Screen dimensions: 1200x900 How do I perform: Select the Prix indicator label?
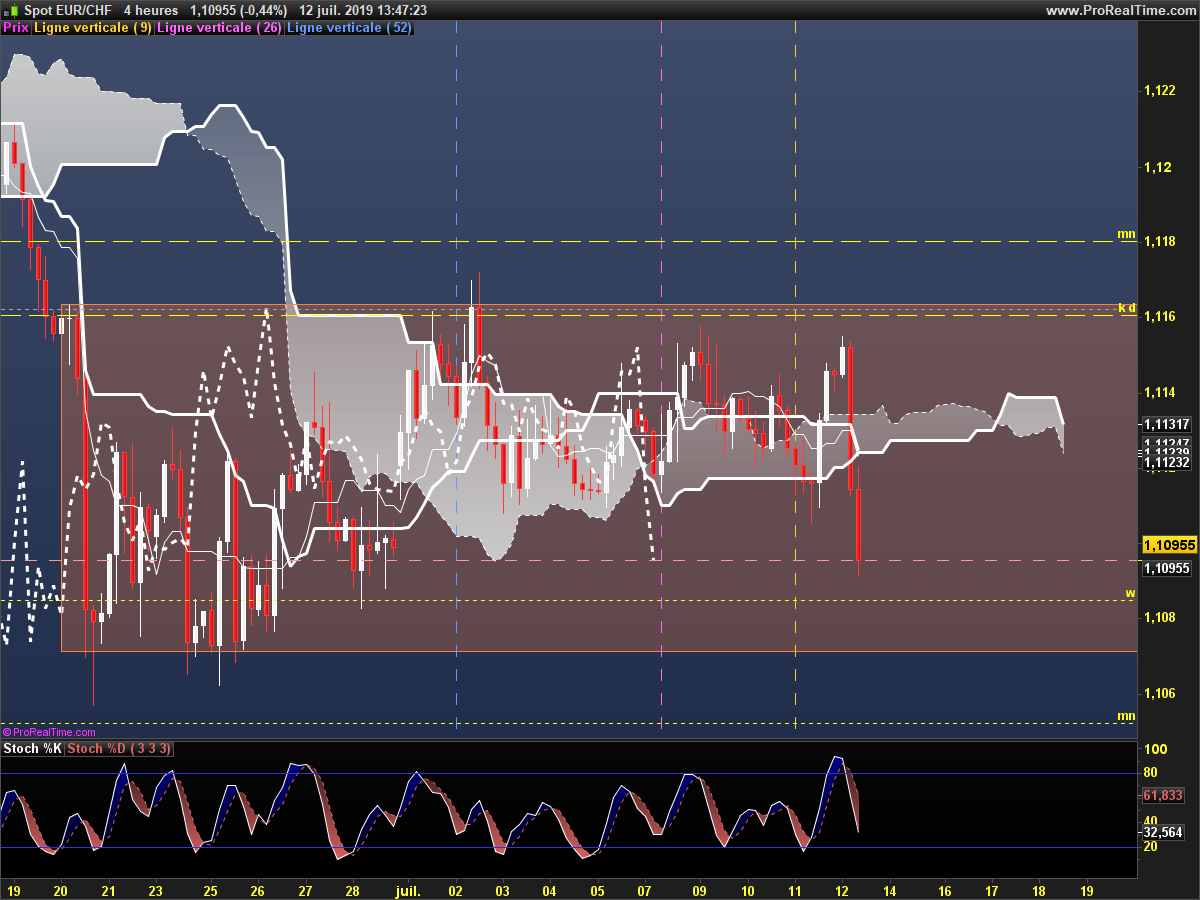tap(16, 28)
